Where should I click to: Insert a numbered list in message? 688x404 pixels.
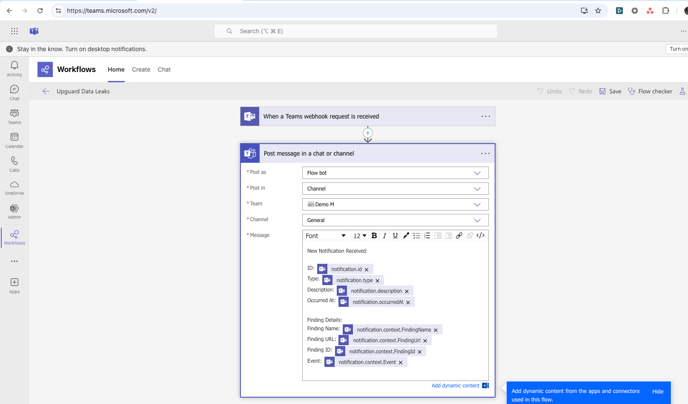427,236
